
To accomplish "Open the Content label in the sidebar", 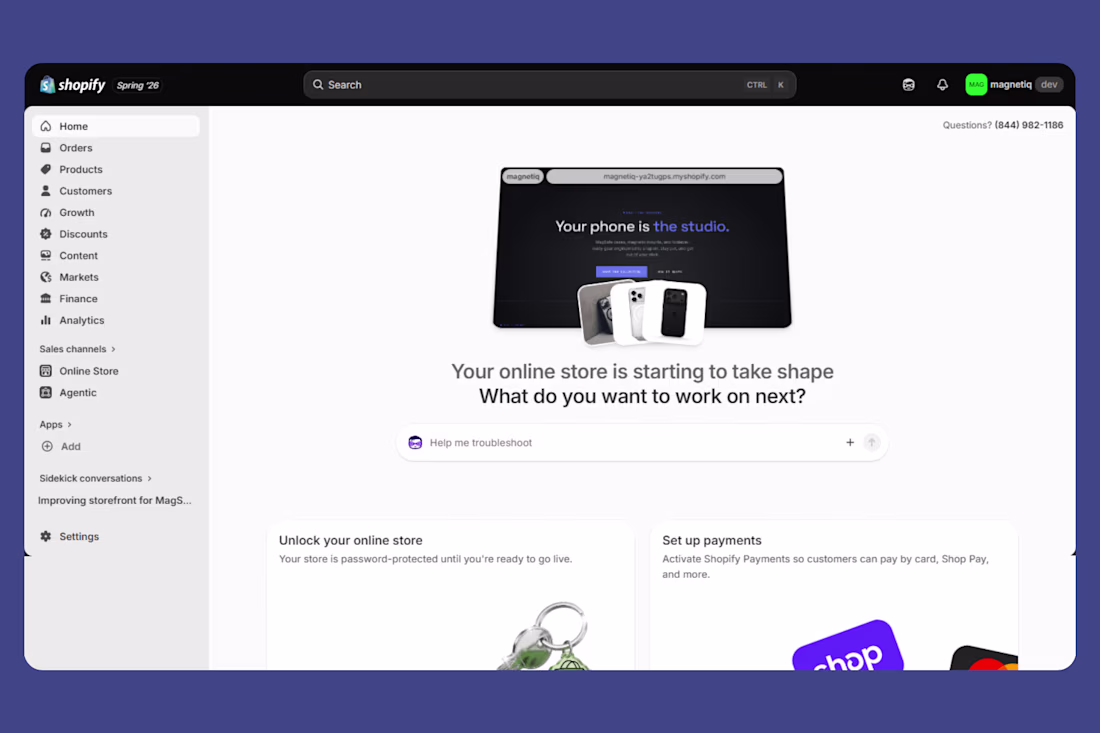I will [79, 255].
